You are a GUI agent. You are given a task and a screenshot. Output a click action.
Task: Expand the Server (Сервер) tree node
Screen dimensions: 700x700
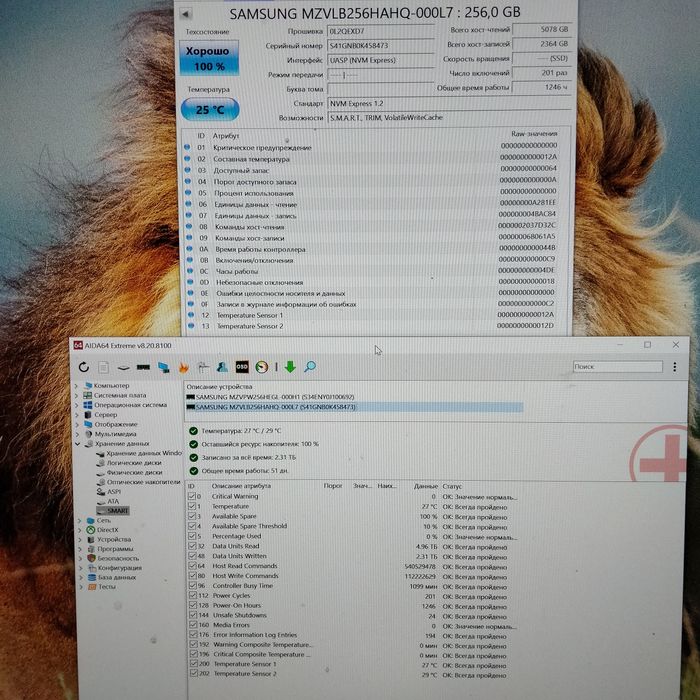tap(77, 415)
